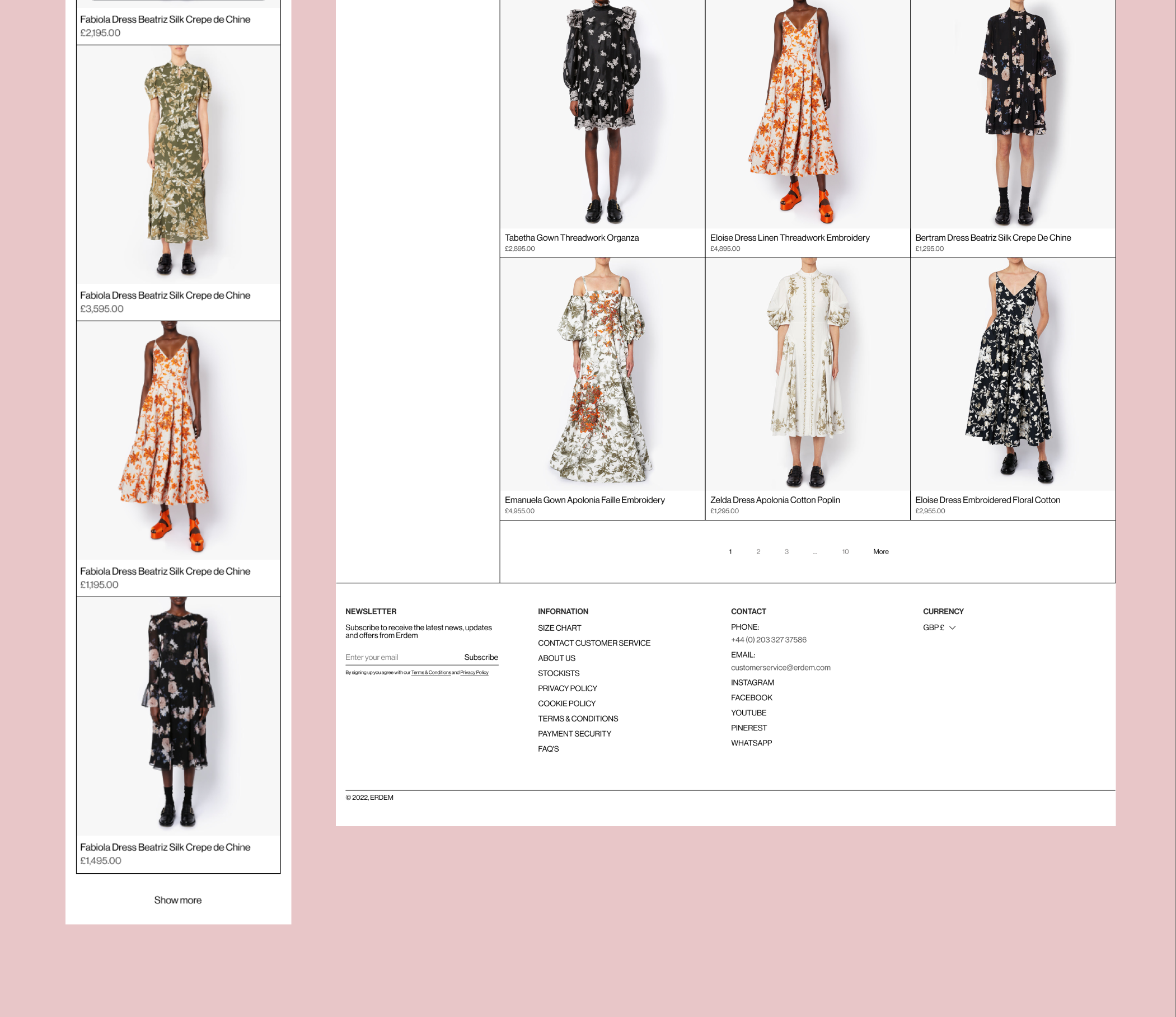Open the FAQ'S information link

click(x=549, y=749)
